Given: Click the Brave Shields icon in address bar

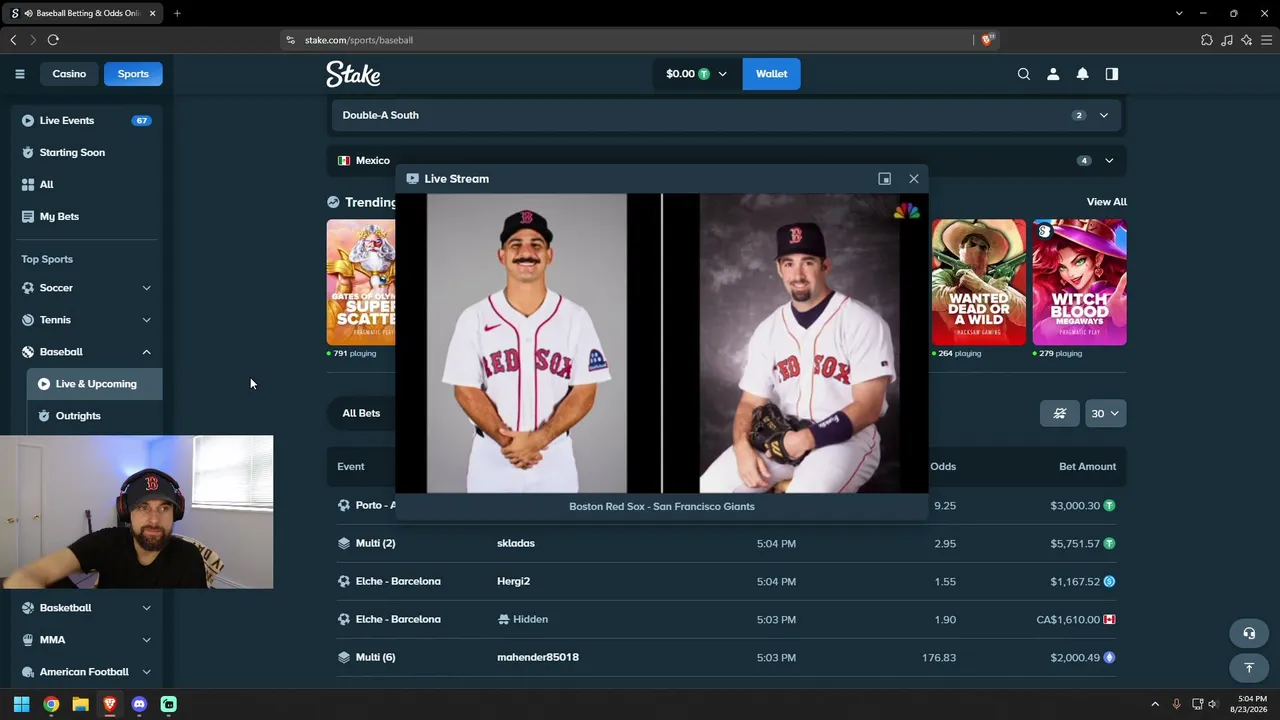Looking at the screenshot, I should [987, 40].
